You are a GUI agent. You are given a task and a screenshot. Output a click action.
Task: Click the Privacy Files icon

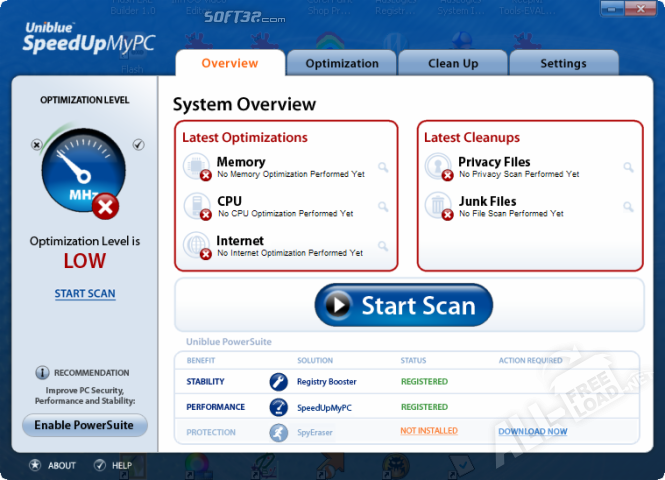(438, 167)
